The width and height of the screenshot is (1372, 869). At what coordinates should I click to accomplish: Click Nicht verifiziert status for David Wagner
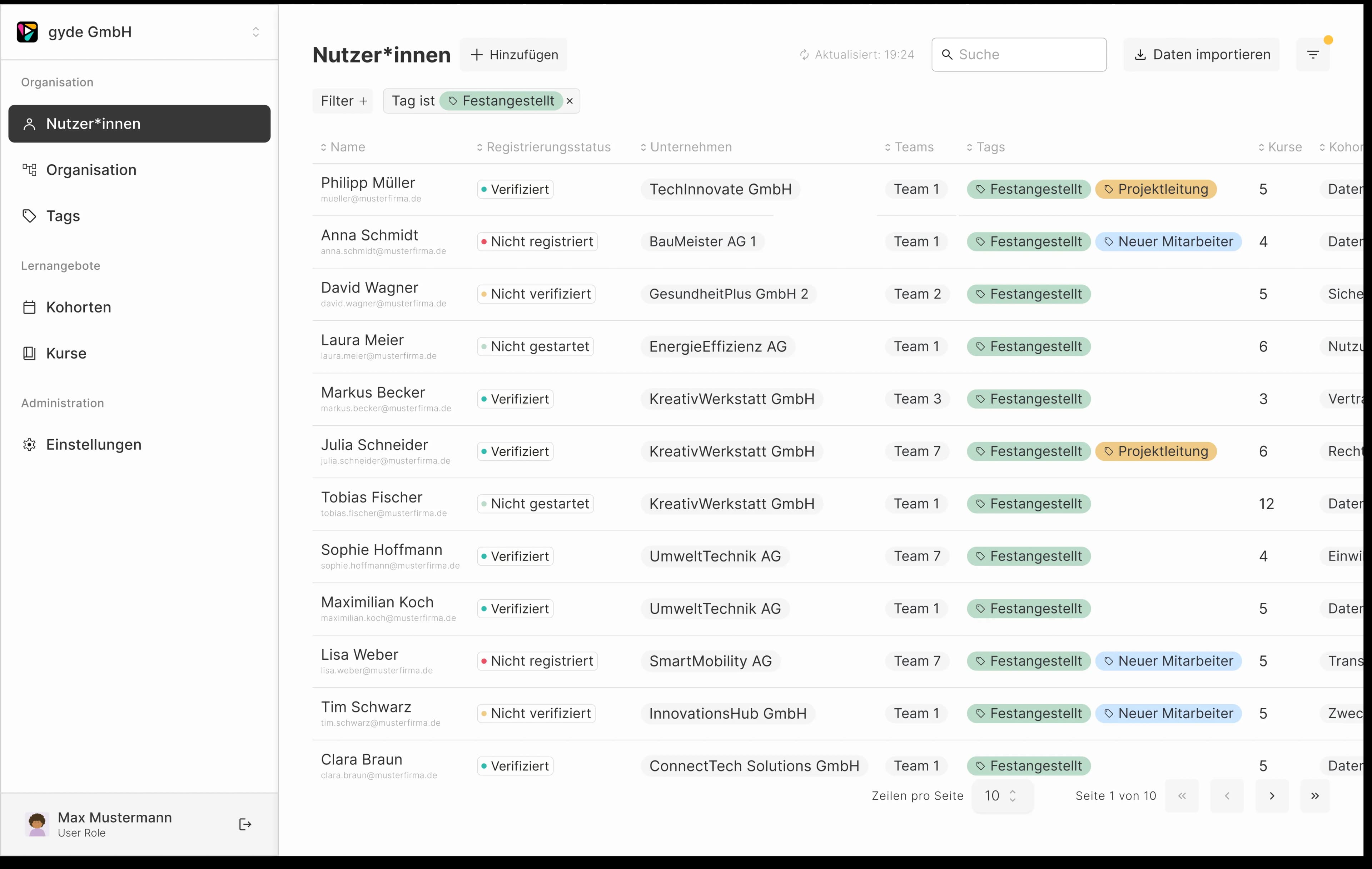click(x=536, y=294)
